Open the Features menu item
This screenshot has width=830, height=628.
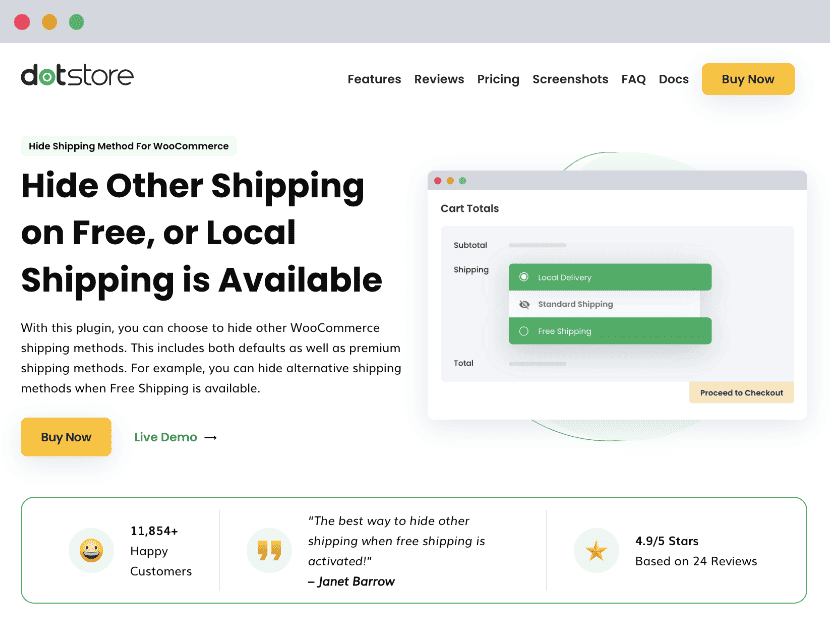tap(374, 79)
